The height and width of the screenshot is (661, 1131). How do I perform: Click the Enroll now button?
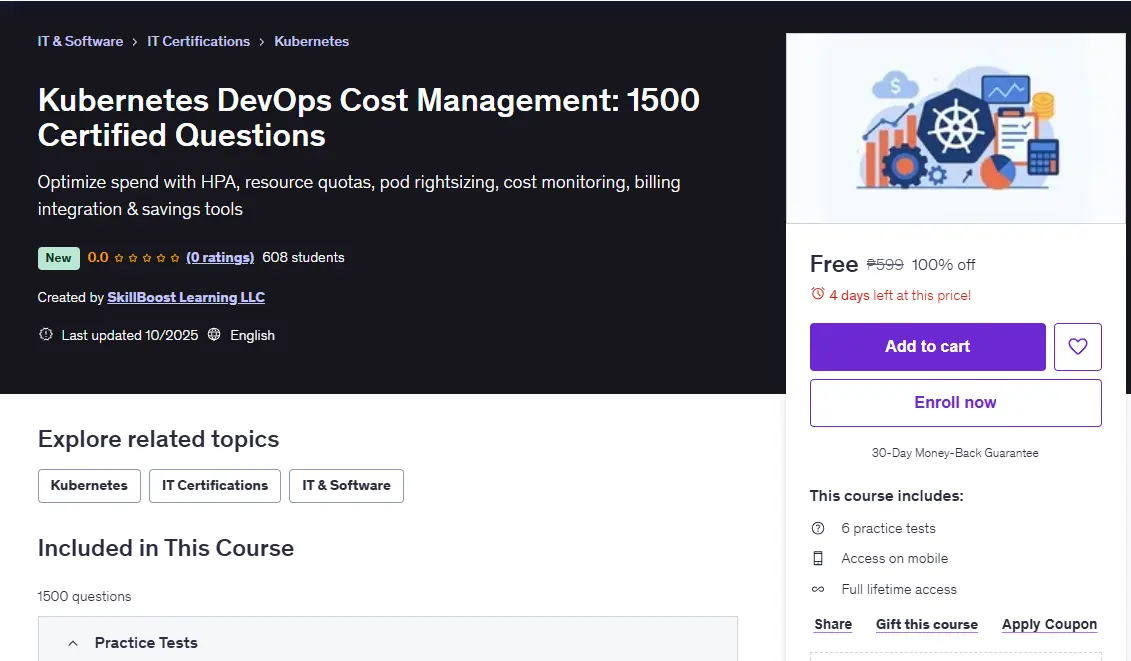pos(955,403)
